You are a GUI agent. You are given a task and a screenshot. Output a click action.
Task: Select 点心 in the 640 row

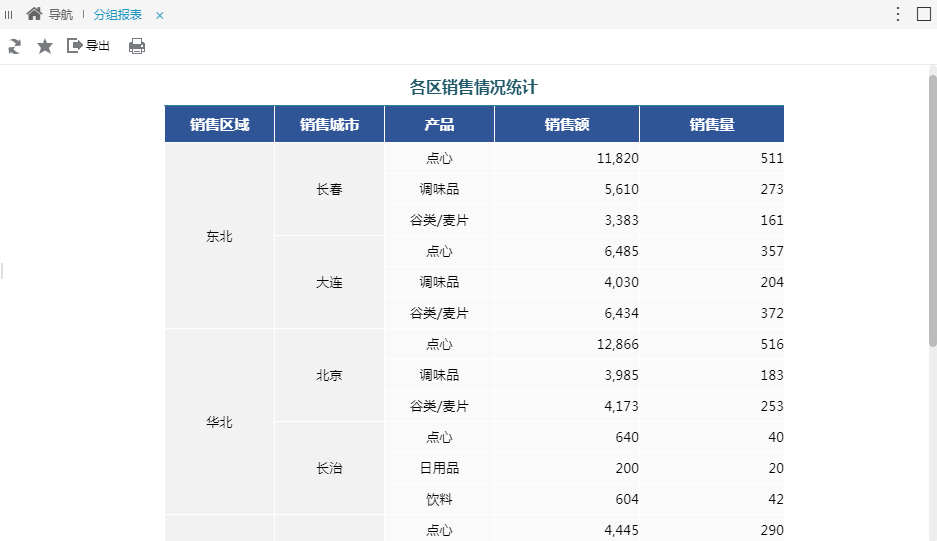click(439, 438)
